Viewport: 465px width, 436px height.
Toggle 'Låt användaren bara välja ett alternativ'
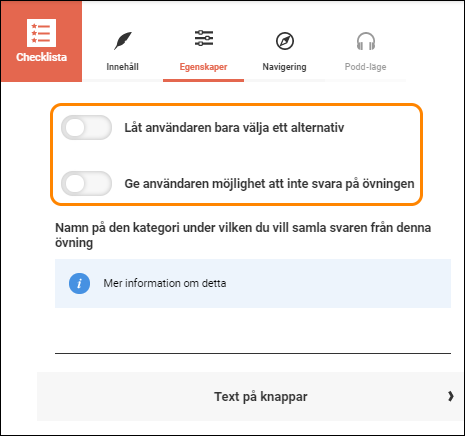[x=86, y=128]
